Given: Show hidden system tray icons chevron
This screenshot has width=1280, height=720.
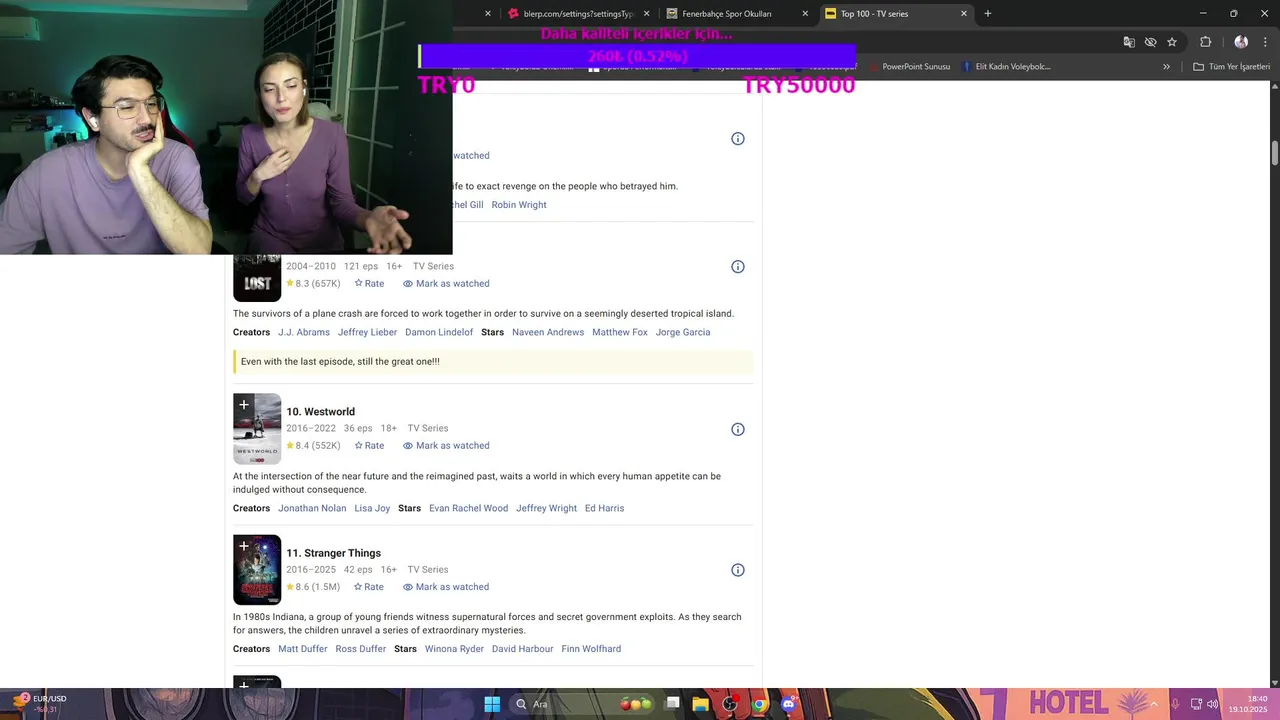Looking at the screenshot, I should (x=1154, y=704).
